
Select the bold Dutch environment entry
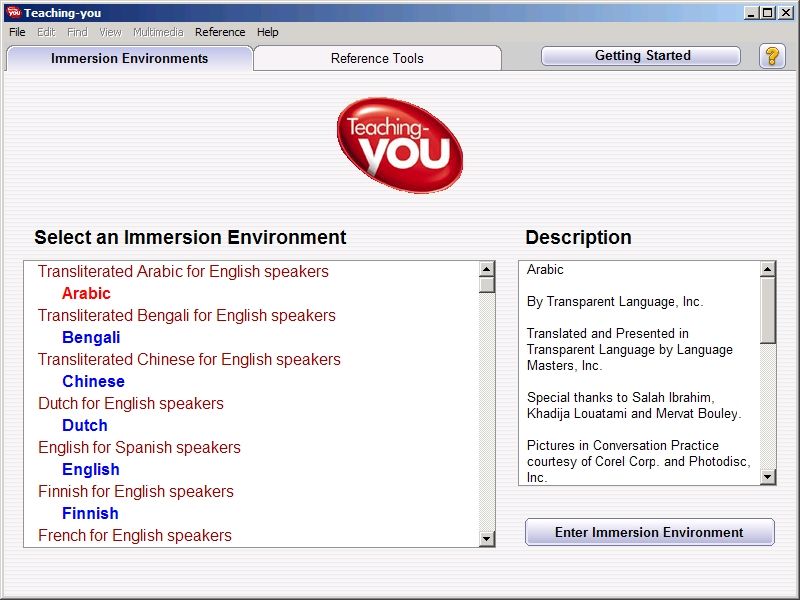point(85,425)
